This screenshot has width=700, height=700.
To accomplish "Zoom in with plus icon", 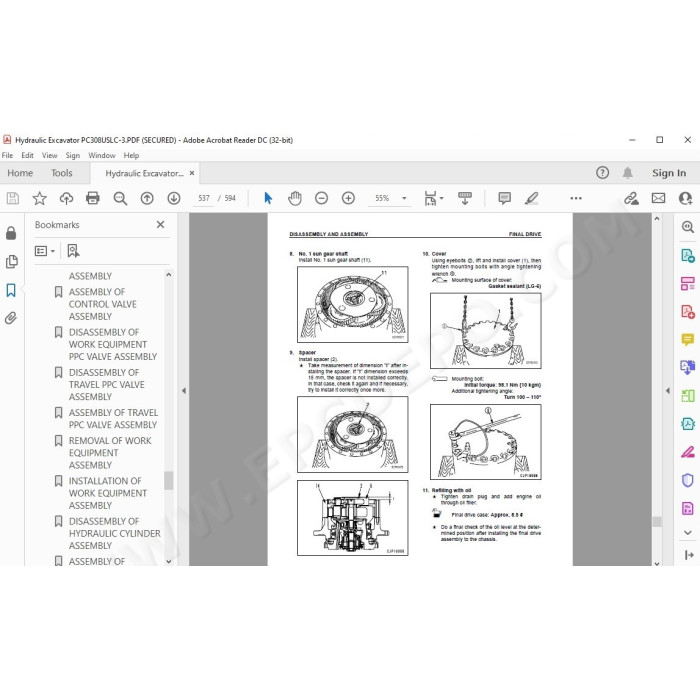I will (348, 198).
